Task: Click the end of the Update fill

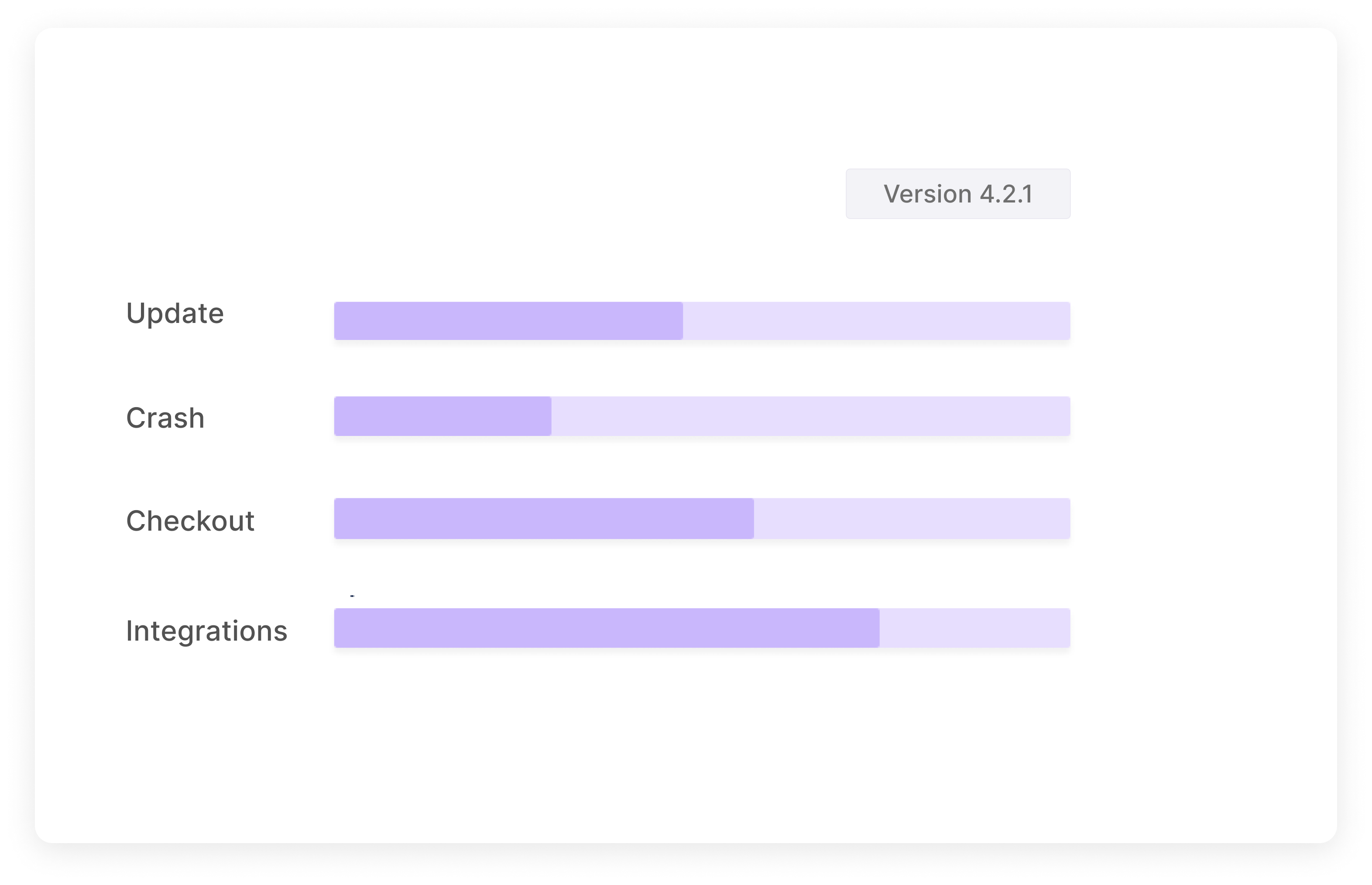Action: [681, 321]
